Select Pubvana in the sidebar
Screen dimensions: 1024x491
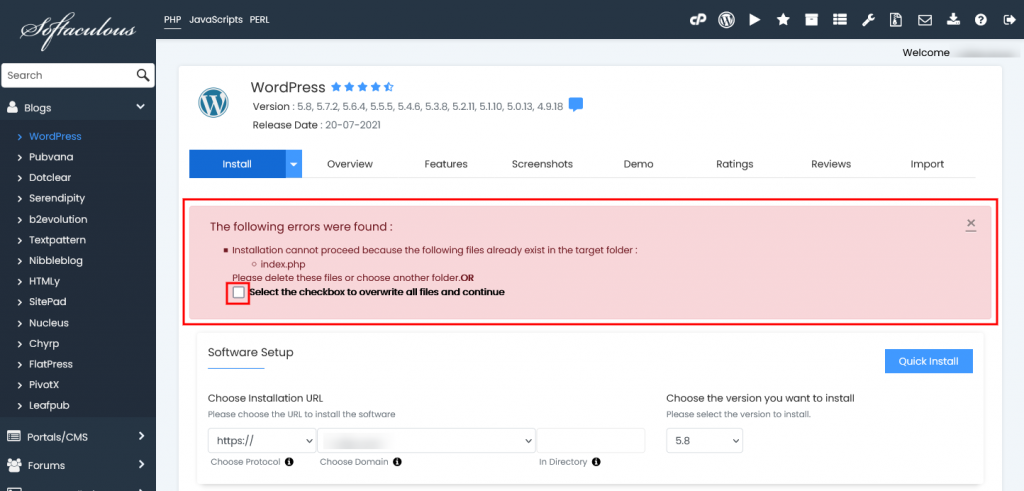51,157
